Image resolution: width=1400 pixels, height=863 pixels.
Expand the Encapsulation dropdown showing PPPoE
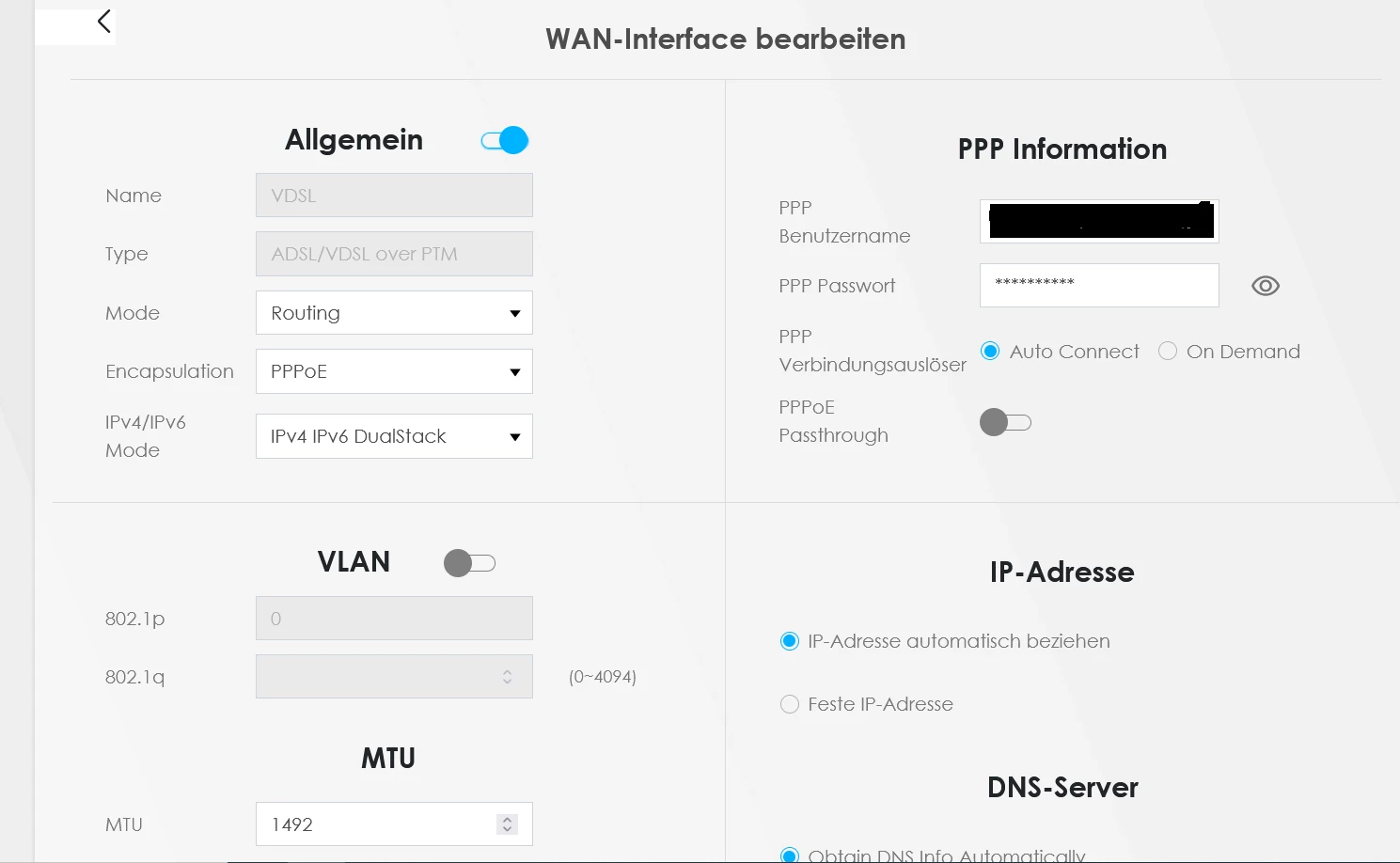pyautogui.click(x=394, y=371)
